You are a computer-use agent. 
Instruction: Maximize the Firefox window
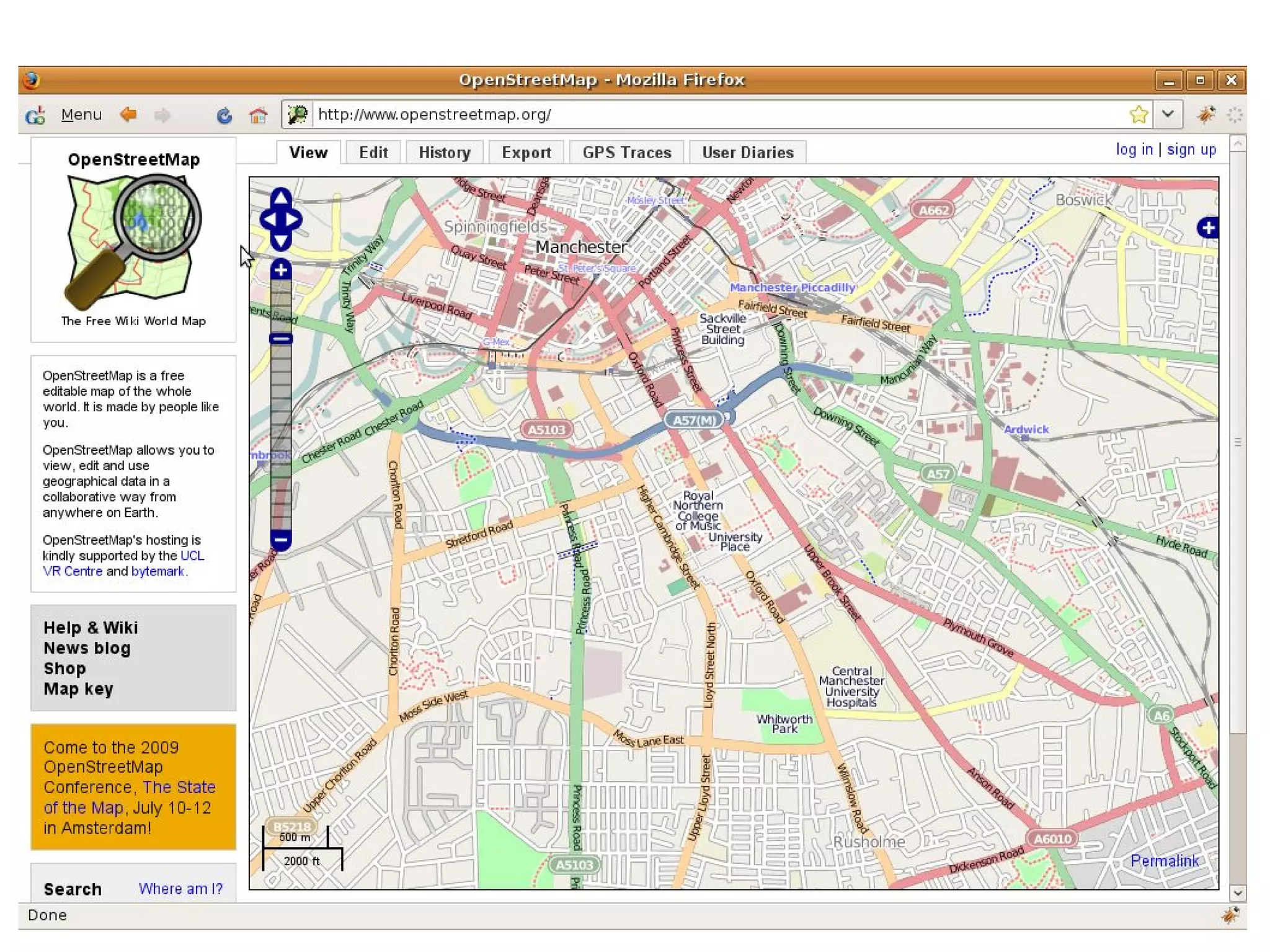click(x=1200, y=81)
